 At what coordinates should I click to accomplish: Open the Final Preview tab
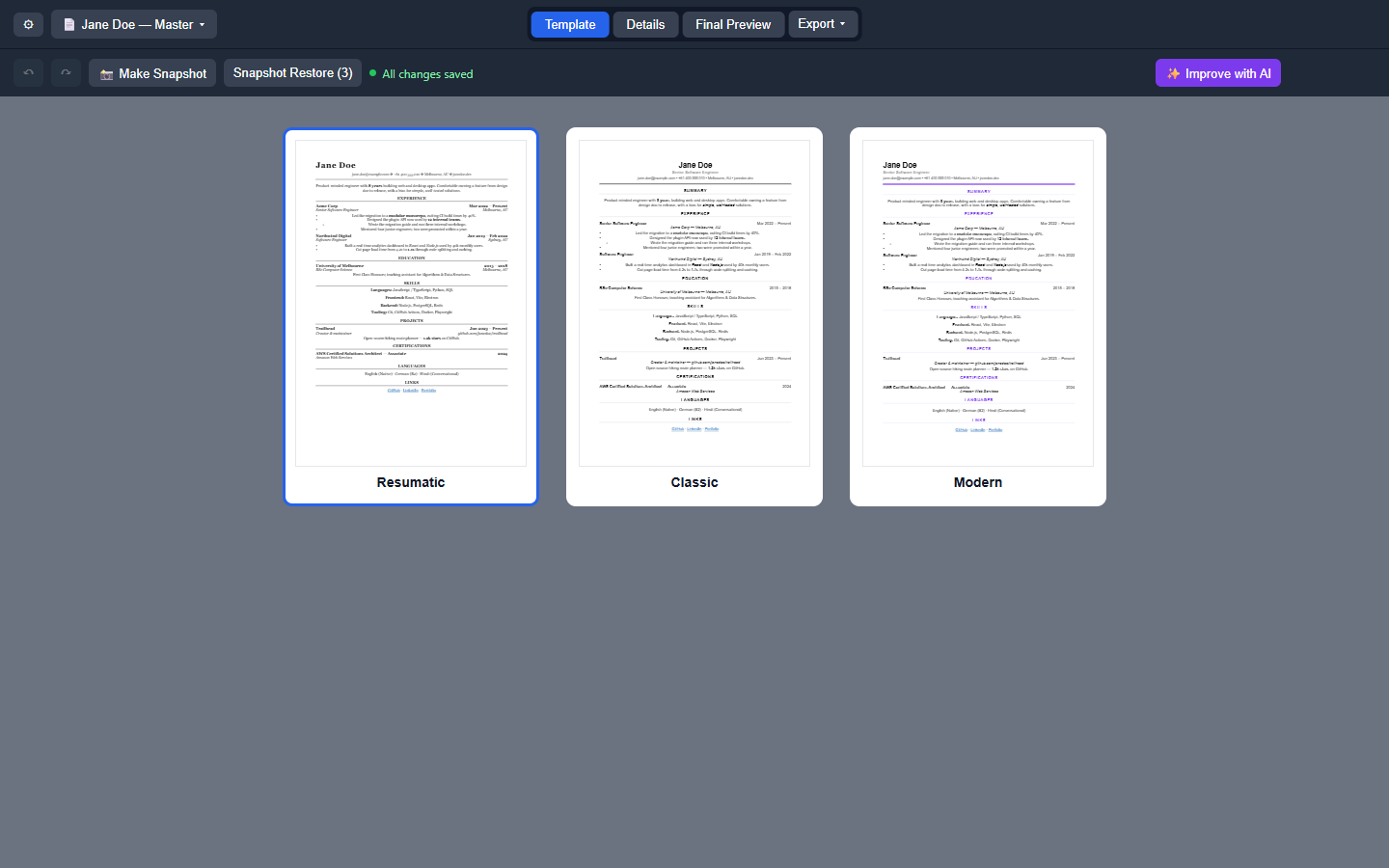tap(733, 24)
